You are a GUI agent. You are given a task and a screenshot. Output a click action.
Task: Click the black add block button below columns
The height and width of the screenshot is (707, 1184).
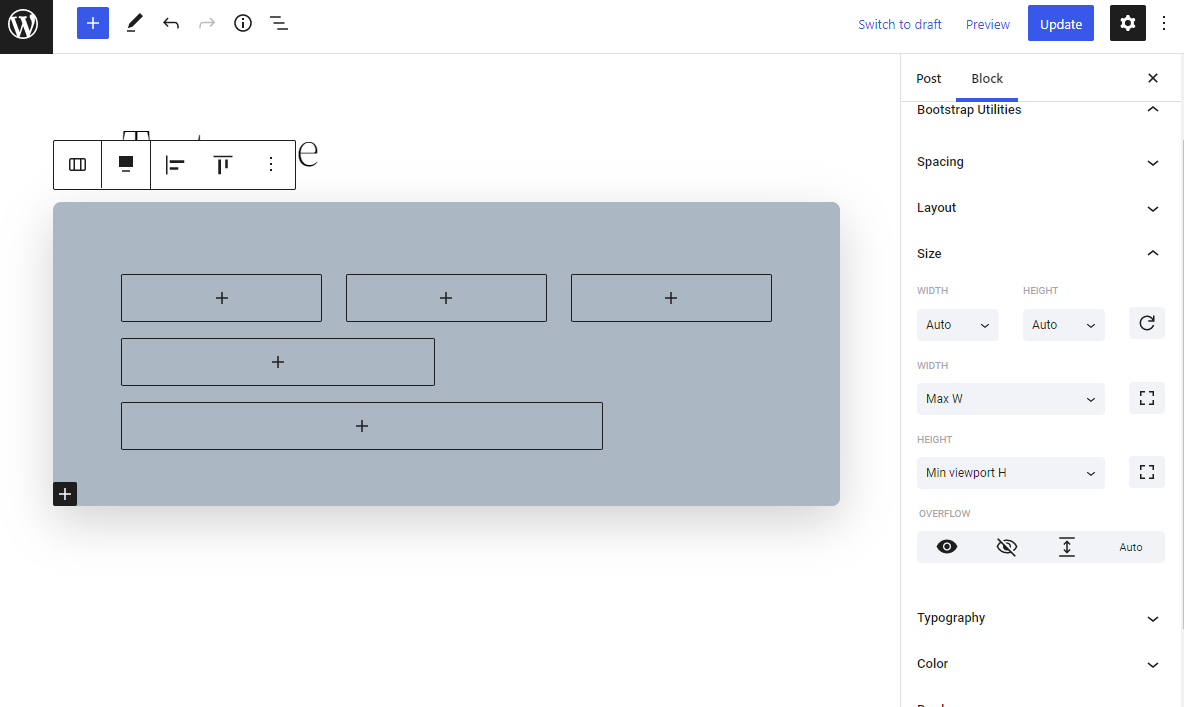tap(65, 494)
